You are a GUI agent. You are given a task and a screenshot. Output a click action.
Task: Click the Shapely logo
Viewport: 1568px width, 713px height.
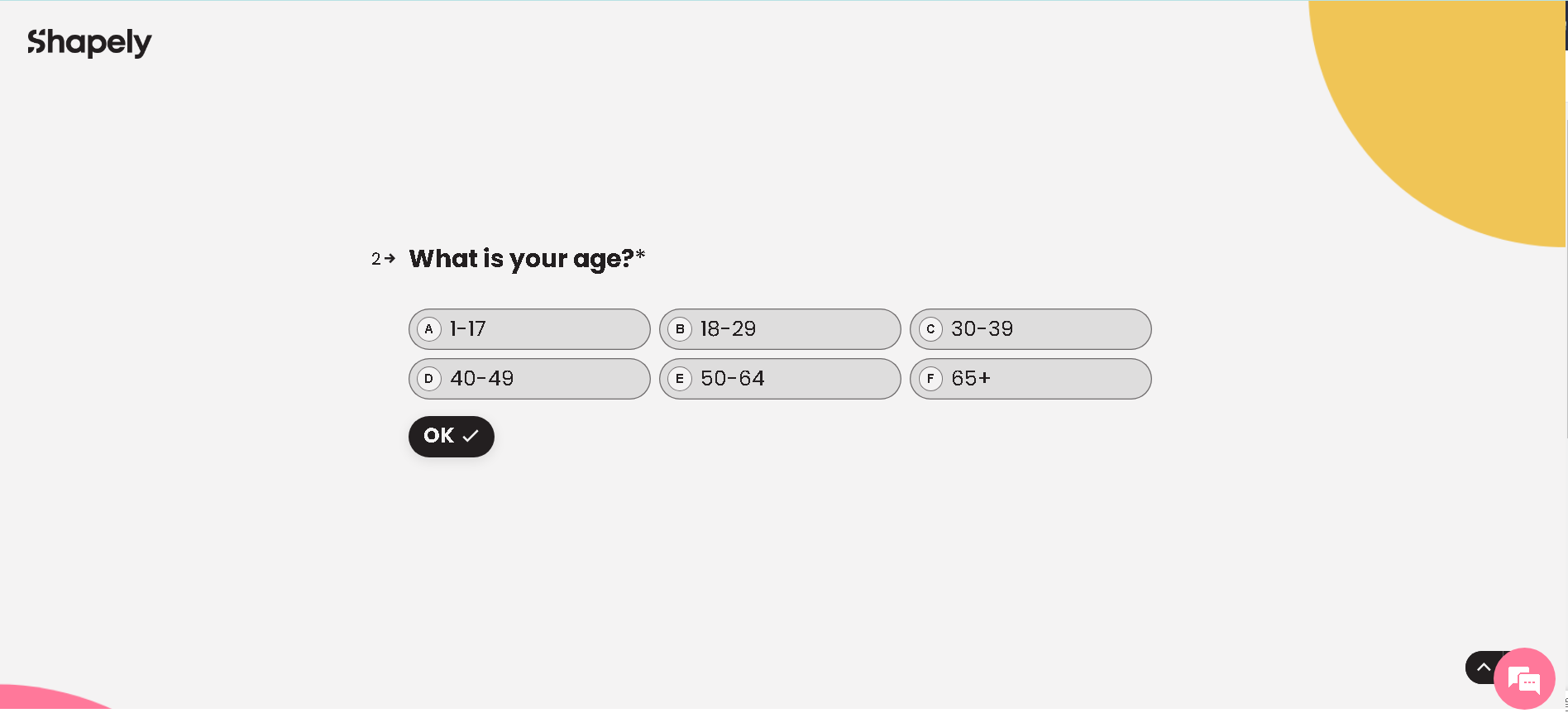[x=89, y=42]
